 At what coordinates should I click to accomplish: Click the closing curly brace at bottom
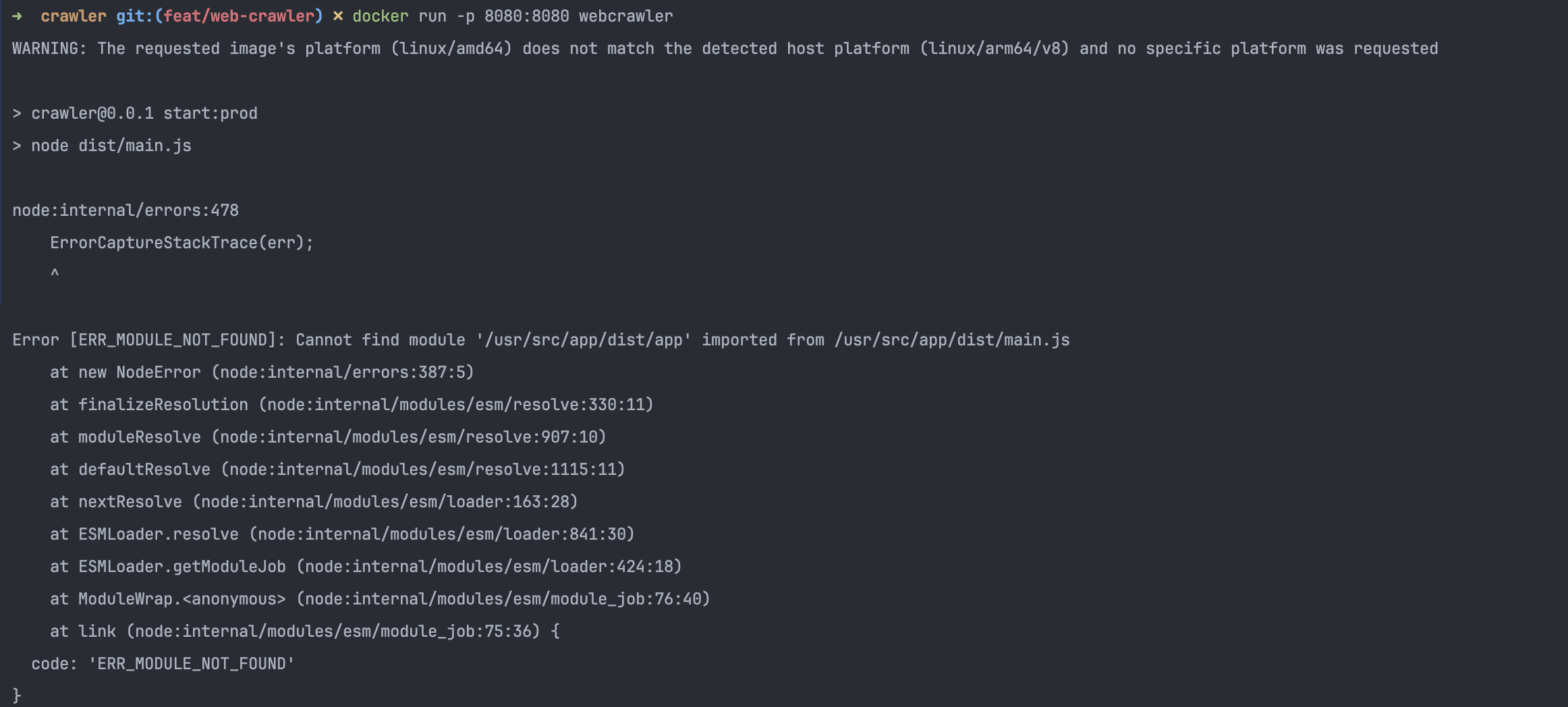point(17,696)
